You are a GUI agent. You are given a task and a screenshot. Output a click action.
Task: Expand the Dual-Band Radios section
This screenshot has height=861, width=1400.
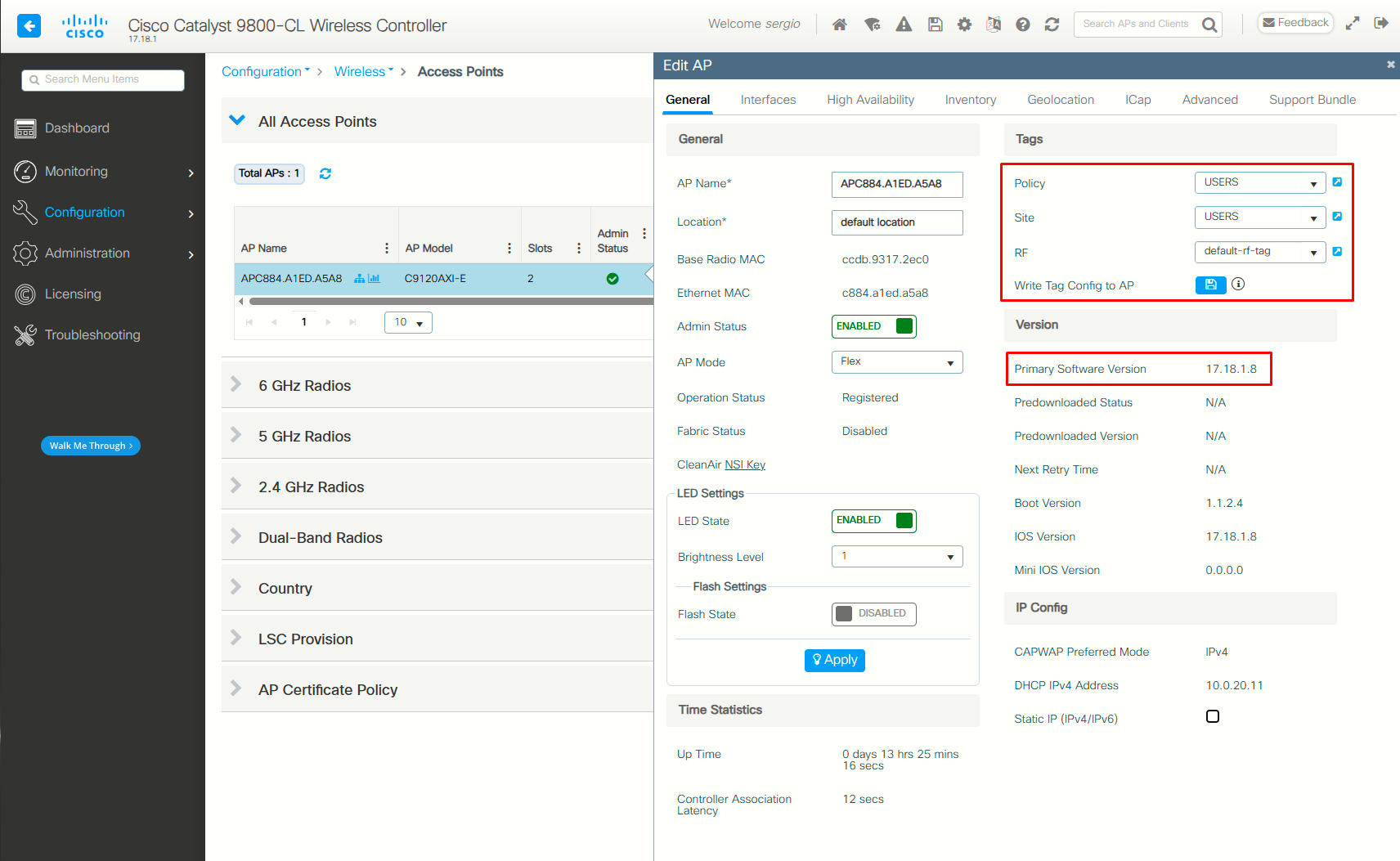click(437, 537)
